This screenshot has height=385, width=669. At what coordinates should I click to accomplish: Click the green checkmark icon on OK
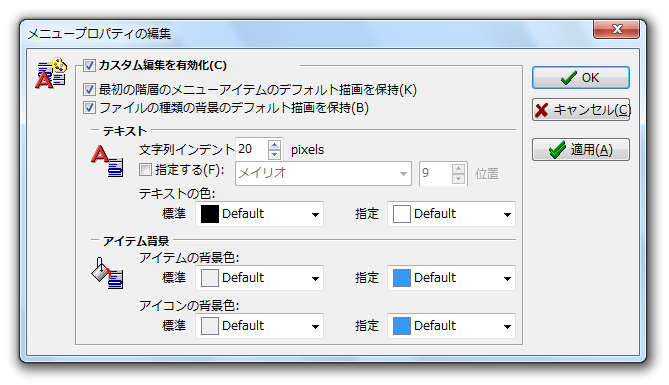click(569, 78)
